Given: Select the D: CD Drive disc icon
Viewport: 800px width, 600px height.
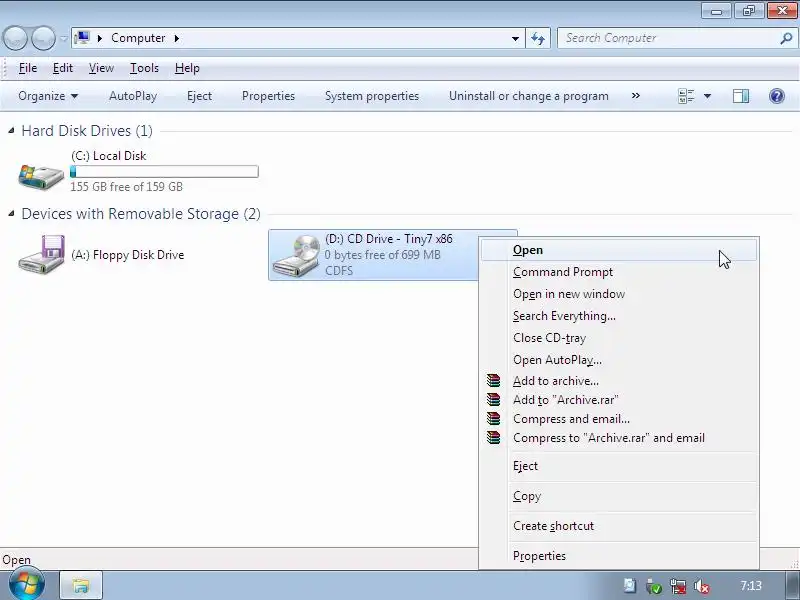Looking at the screenshot, I should coord(297,256).
